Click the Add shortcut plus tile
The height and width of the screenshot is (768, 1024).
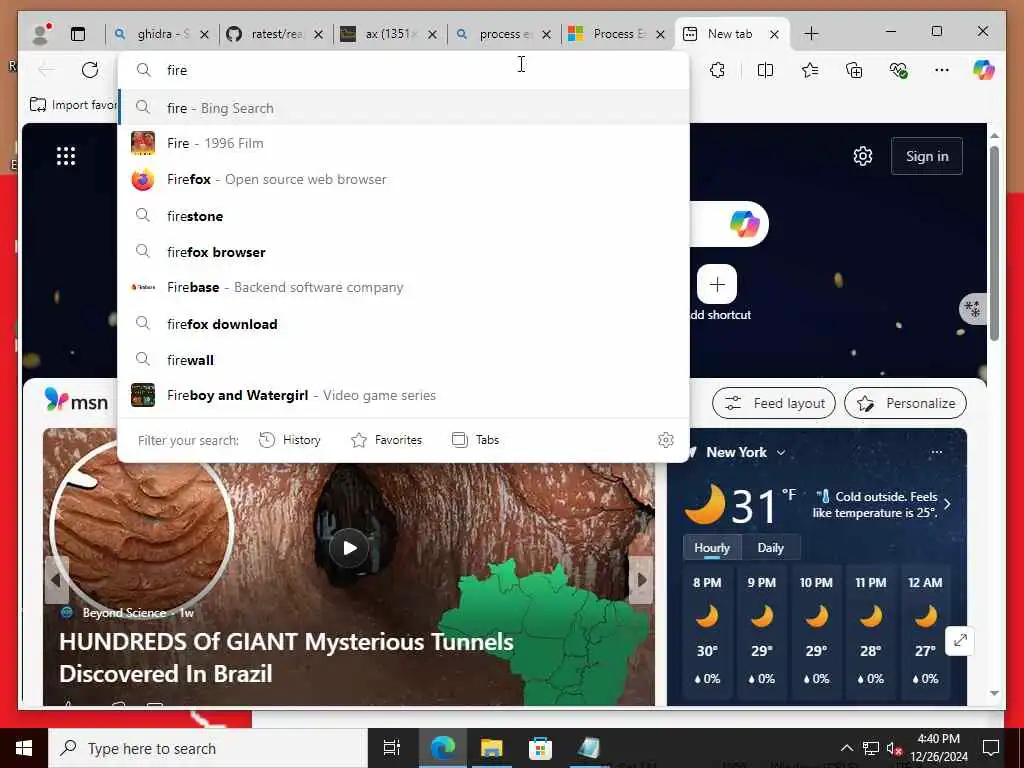(717, 285)
